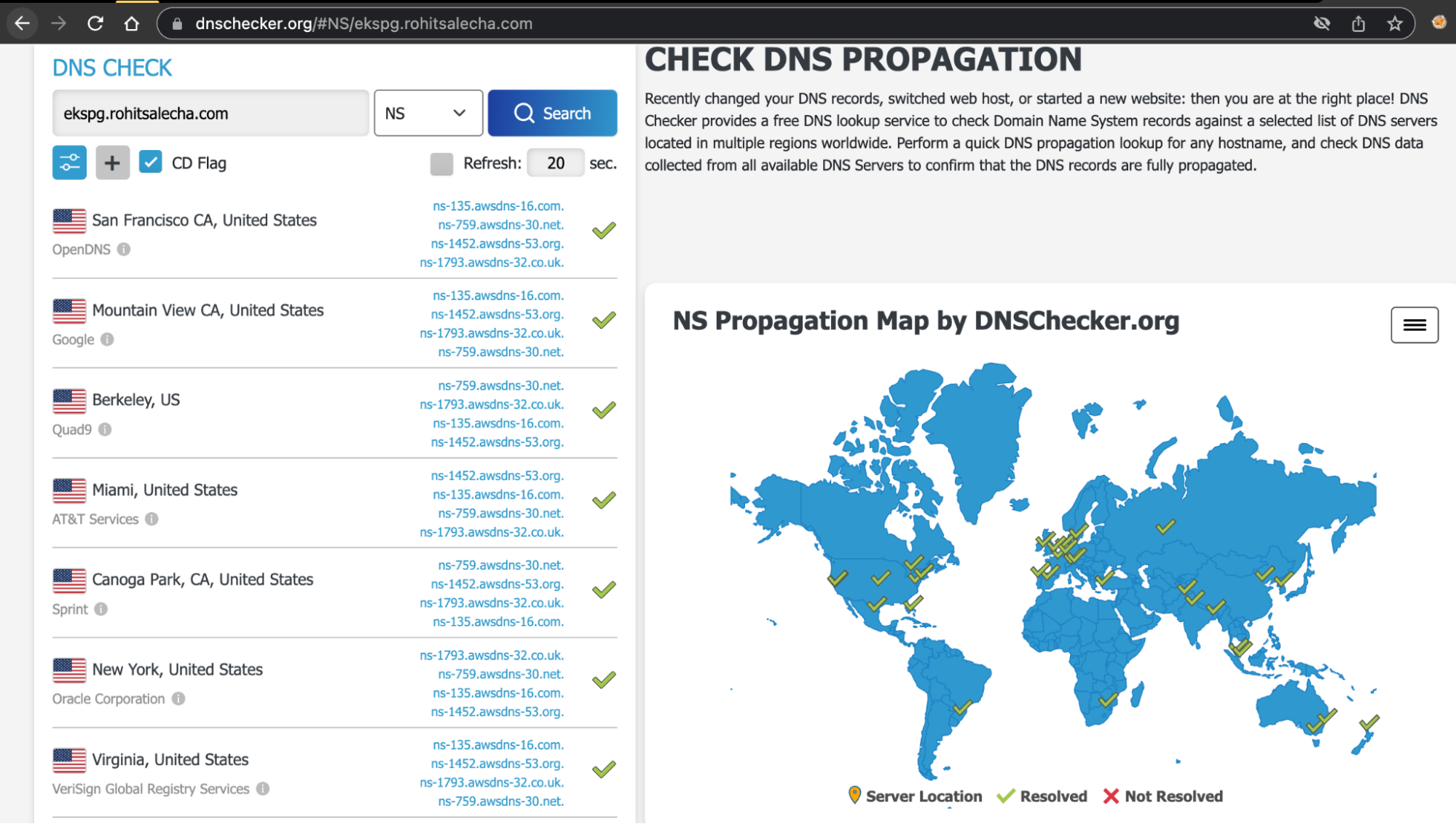Click 'CHECK DNS PROPAGATION' heading
The image size is (1456, 824).
pos(863,60)
